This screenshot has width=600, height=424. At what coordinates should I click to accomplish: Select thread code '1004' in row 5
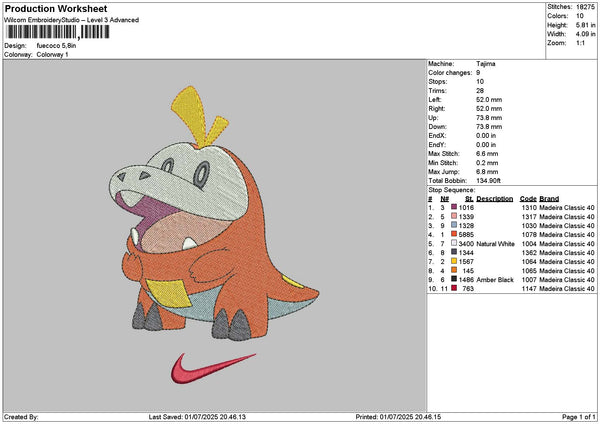(529, 244)
